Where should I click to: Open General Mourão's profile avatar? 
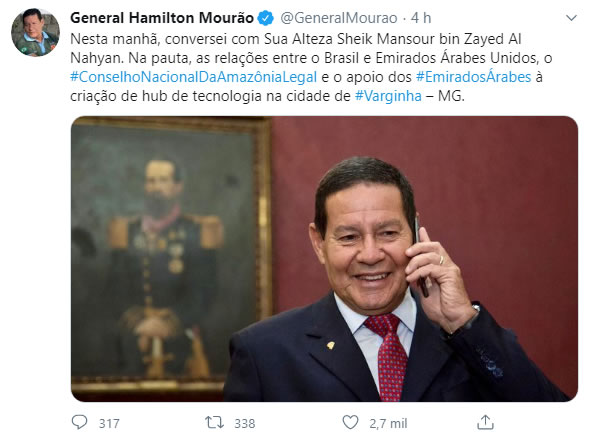click(35, 32)
